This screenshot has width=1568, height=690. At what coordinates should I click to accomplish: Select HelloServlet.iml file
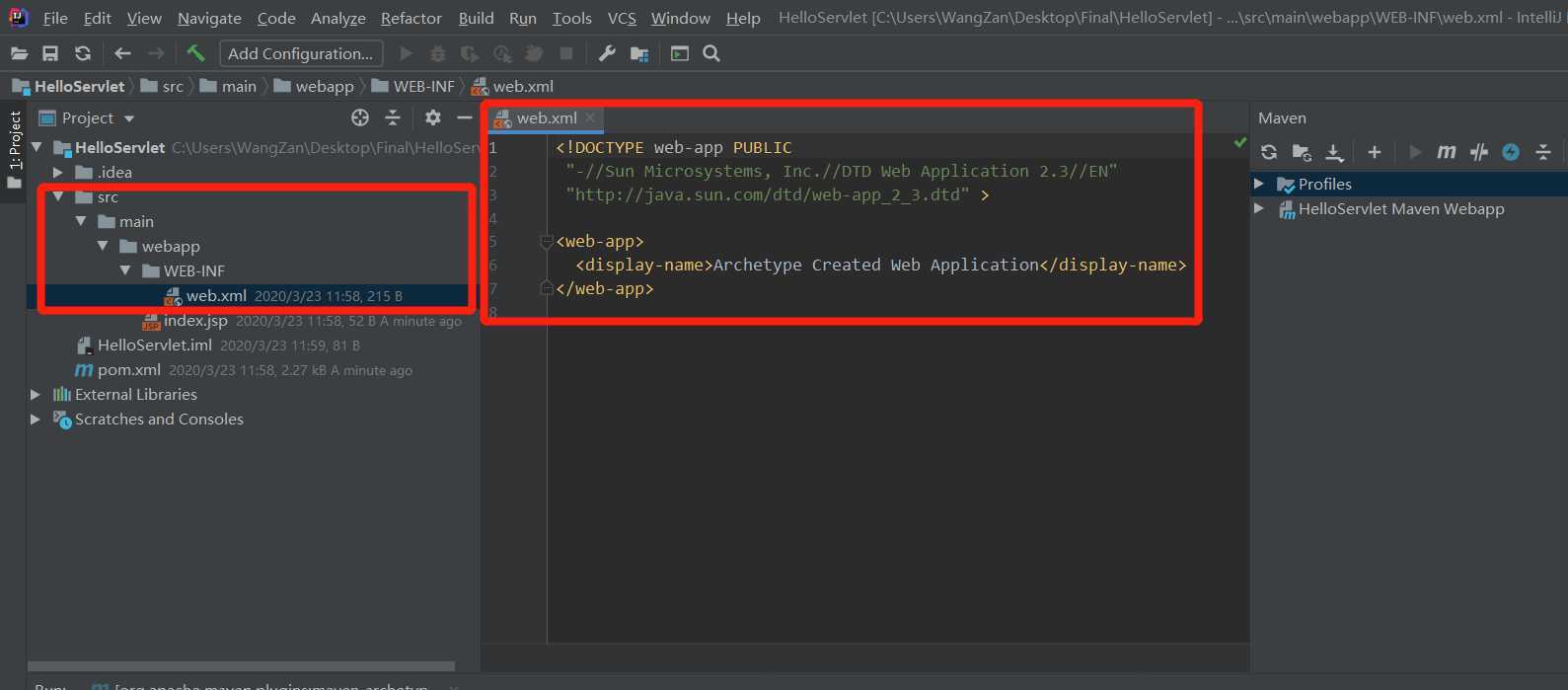(x=155, y=345)
